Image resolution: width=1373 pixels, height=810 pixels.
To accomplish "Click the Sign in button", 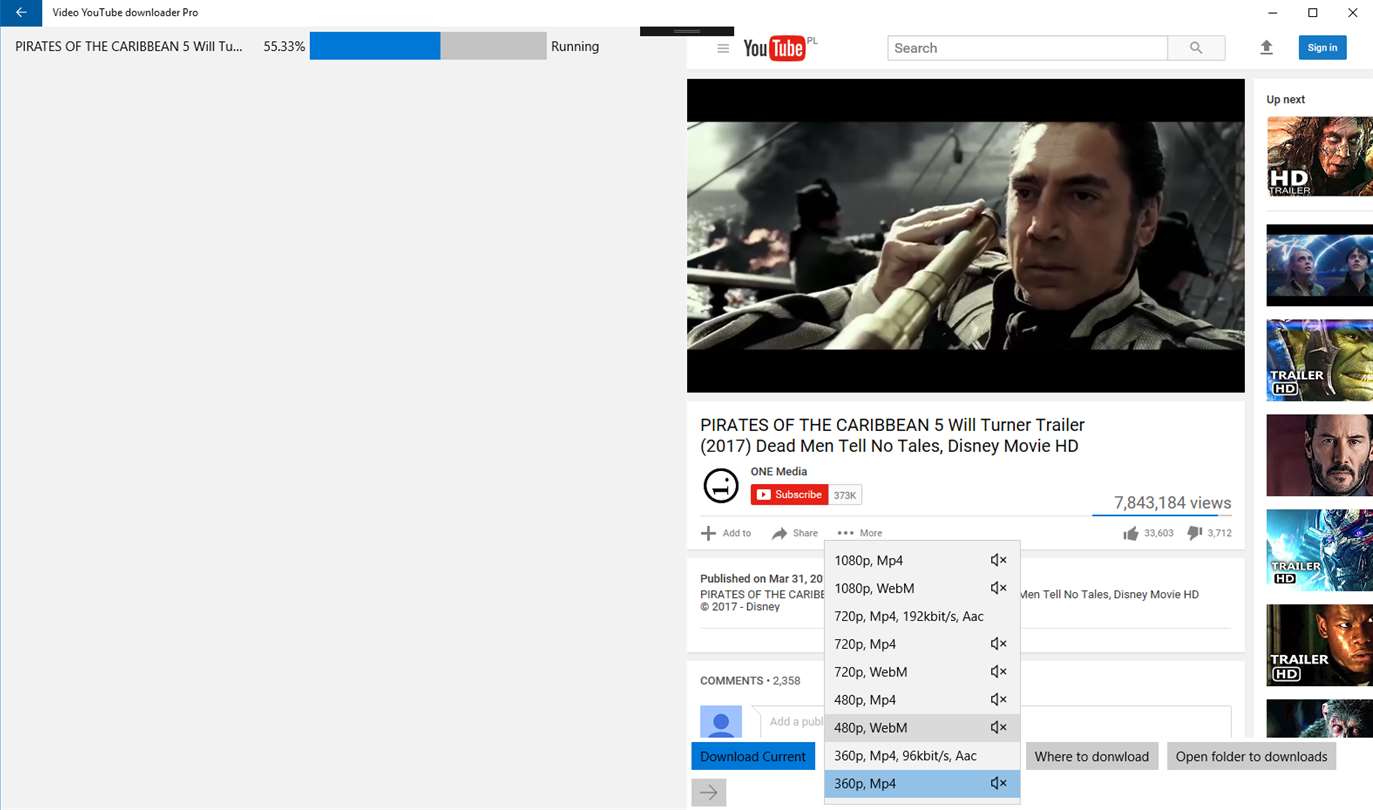I will [x=1322, y=47].
